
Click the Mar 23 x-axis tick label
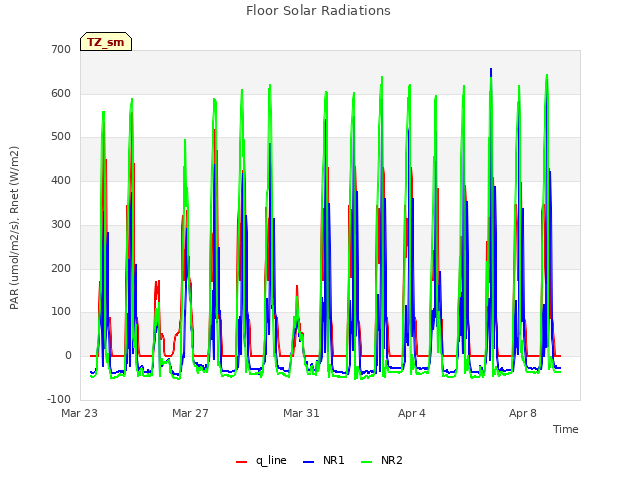point(80,413)
